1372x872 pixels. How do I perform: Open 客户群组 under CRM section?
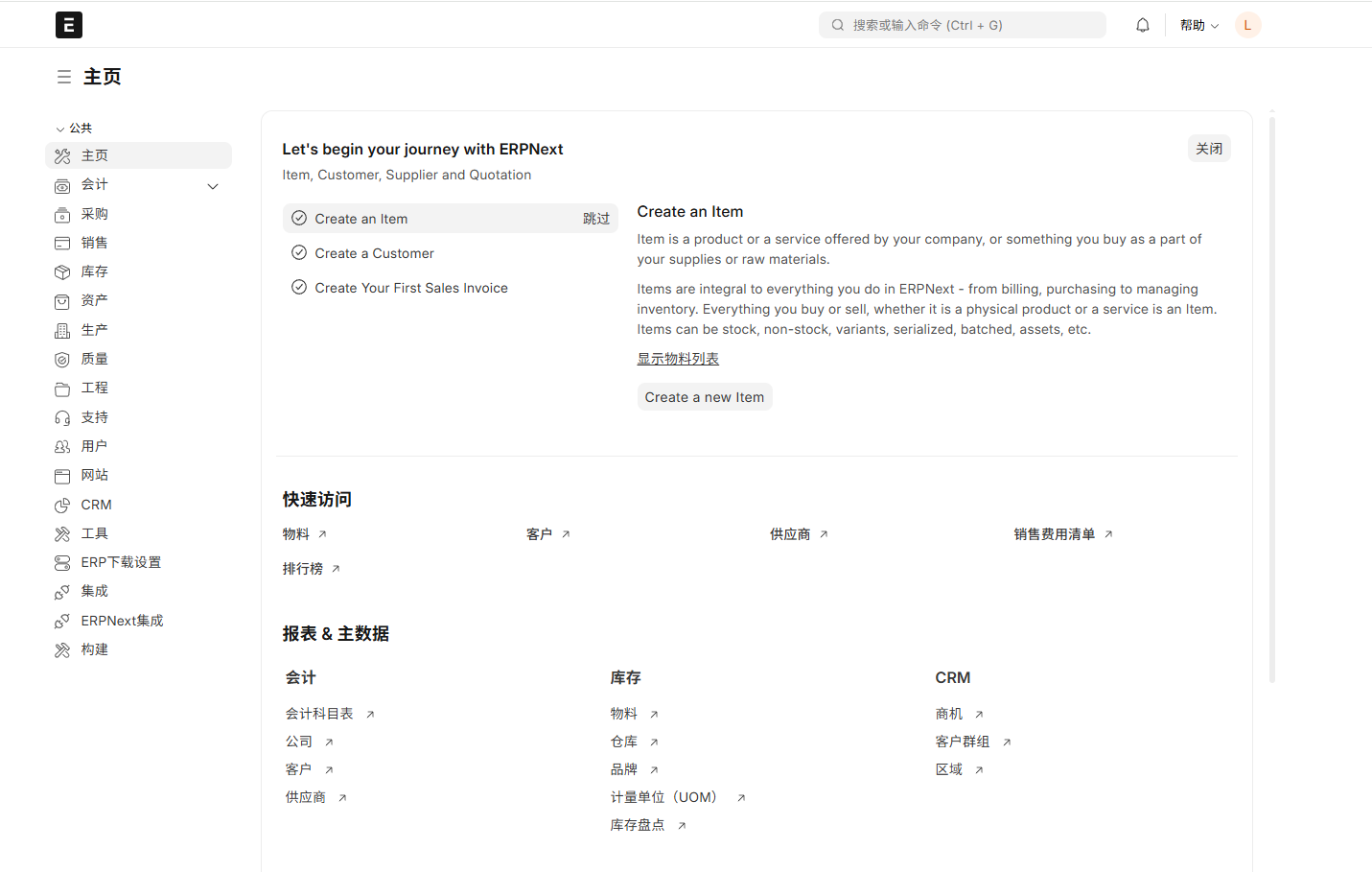(963, 742)
